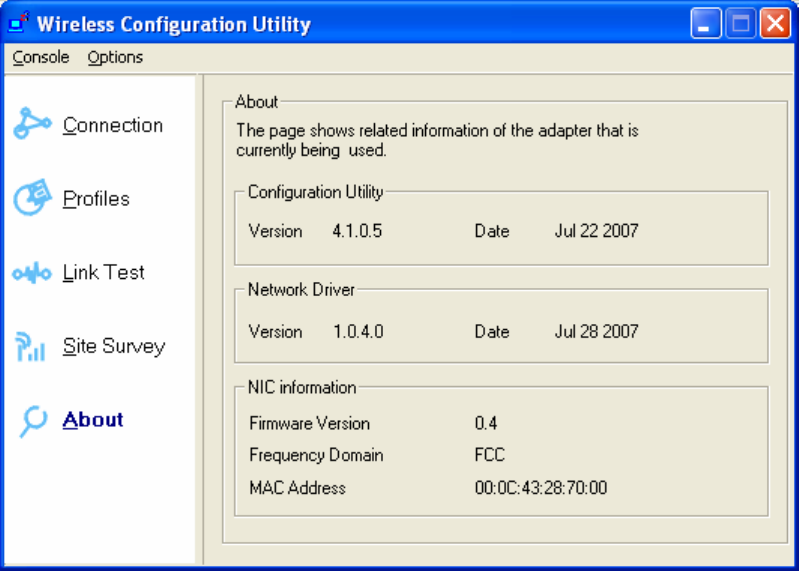This screenshot has width=799, height=571.
Task: Click the Wireless Configuration Utility title text
Action: (x=174, y=24)
